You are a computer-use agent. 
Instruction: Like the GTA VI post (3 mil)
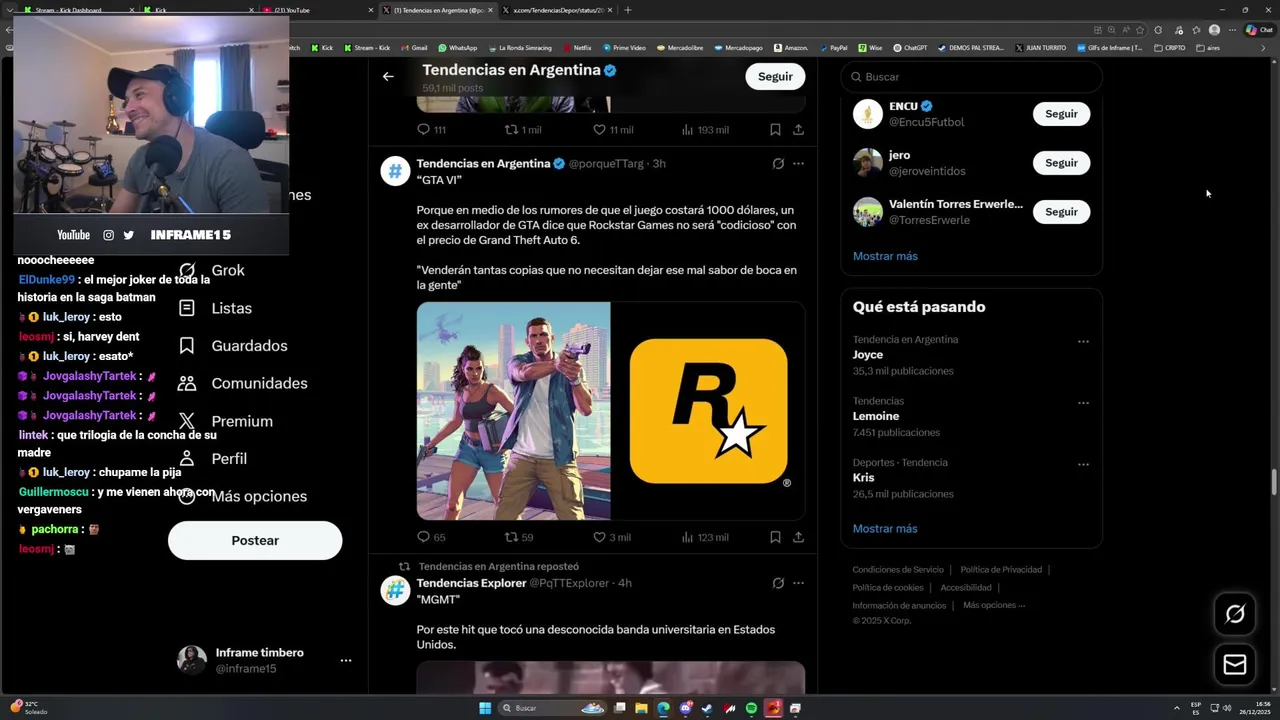[x=599, y=537]
